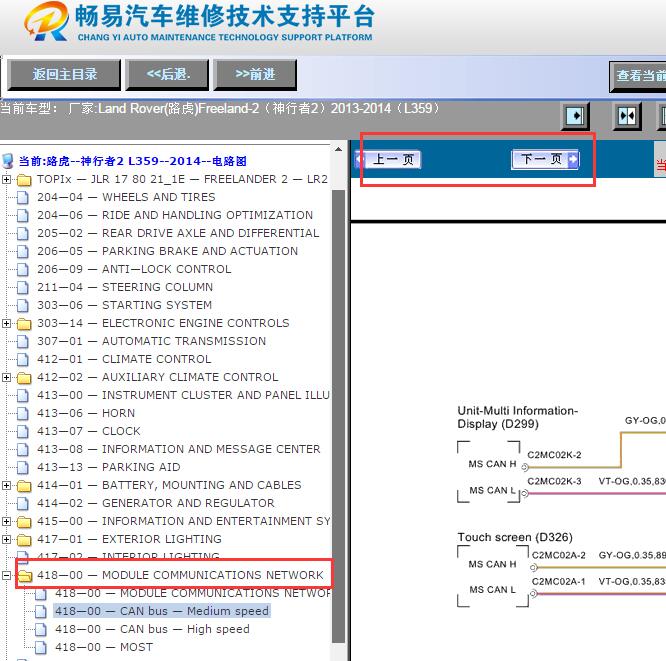Click the 上一页 previous page button
This screenshot has height=661, width=666.
pos(388,160)
